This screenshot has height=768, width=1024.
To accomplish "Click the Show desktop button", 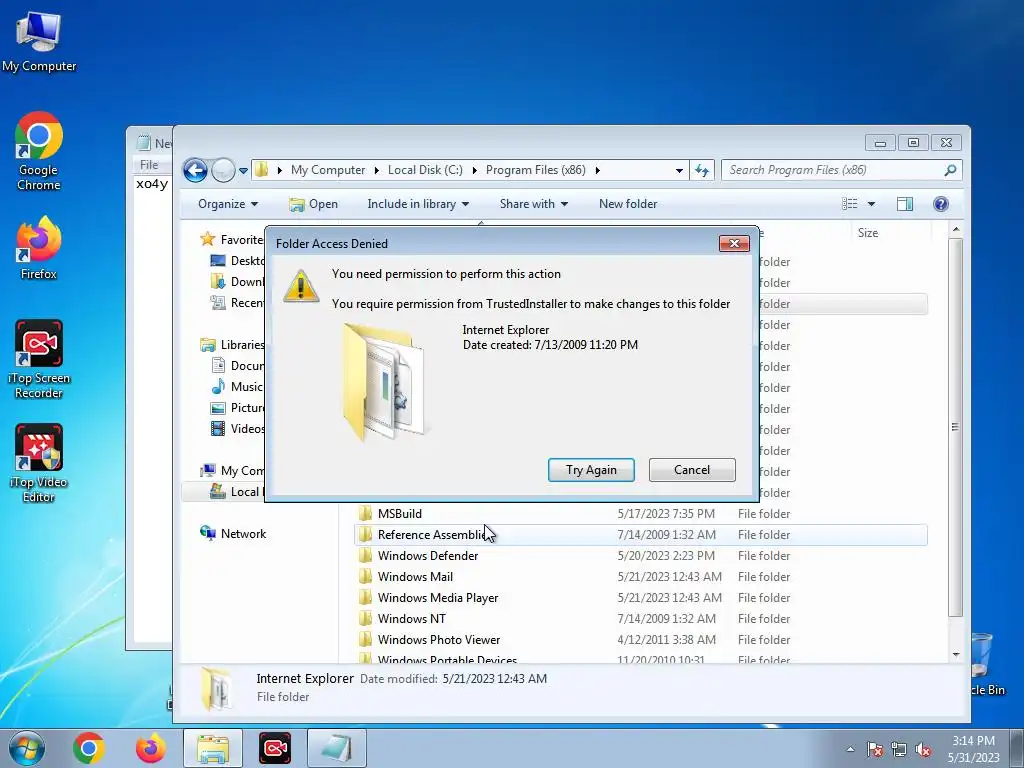I will tap(1017, 748).
